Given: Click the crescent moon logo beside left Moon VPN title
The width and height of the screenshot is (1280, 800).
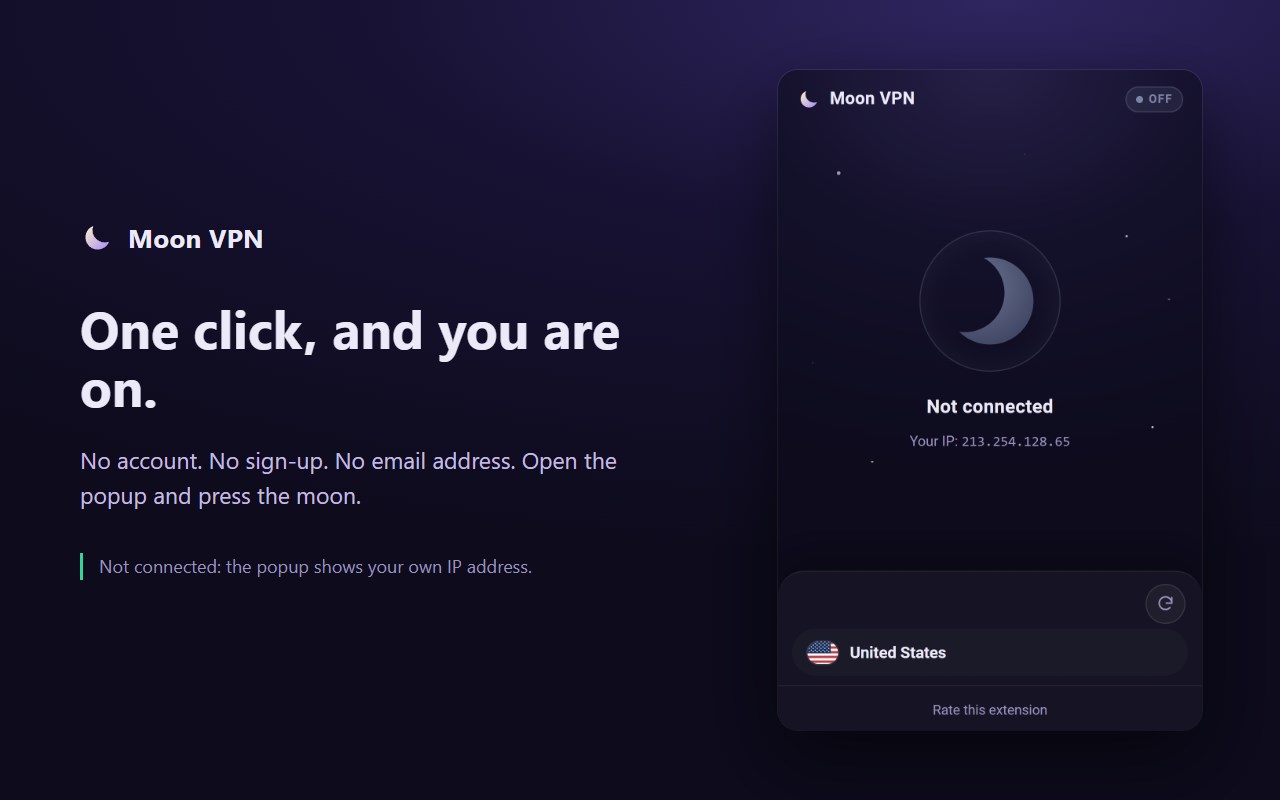Looking at the screenshot, I should coord(97,238).
